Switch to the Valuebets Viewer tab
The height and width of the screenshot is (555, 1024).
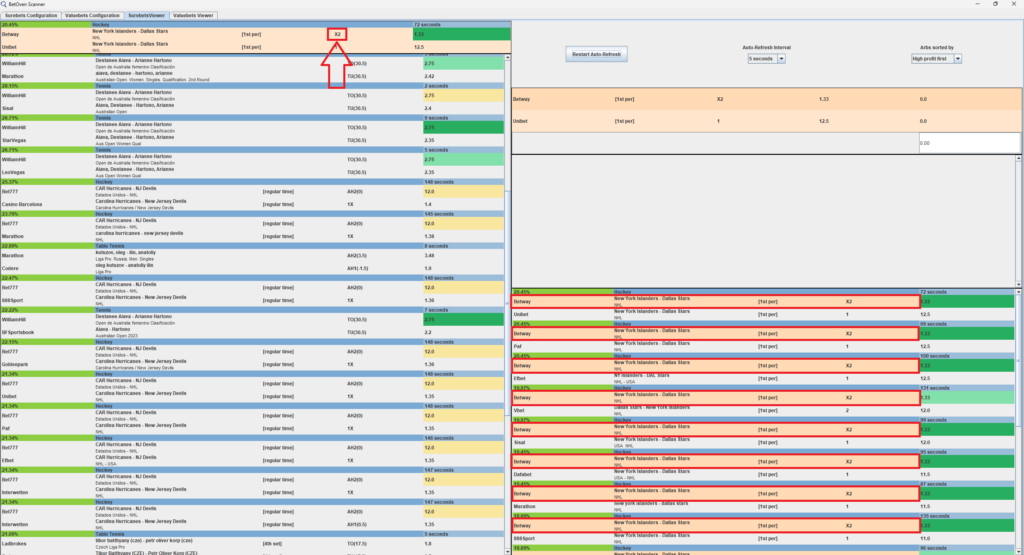[x=193, y=15]
